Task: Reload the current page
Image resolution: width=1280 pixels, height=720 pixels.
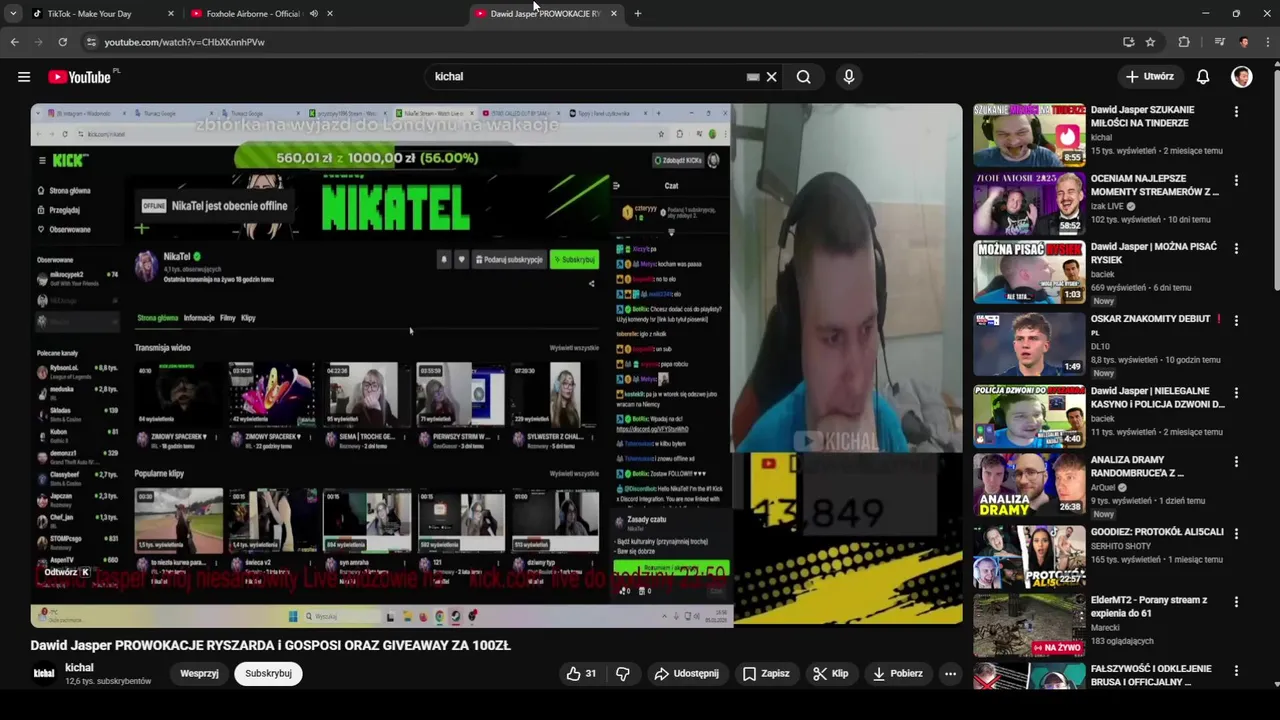Action: (x=62, y=42)
